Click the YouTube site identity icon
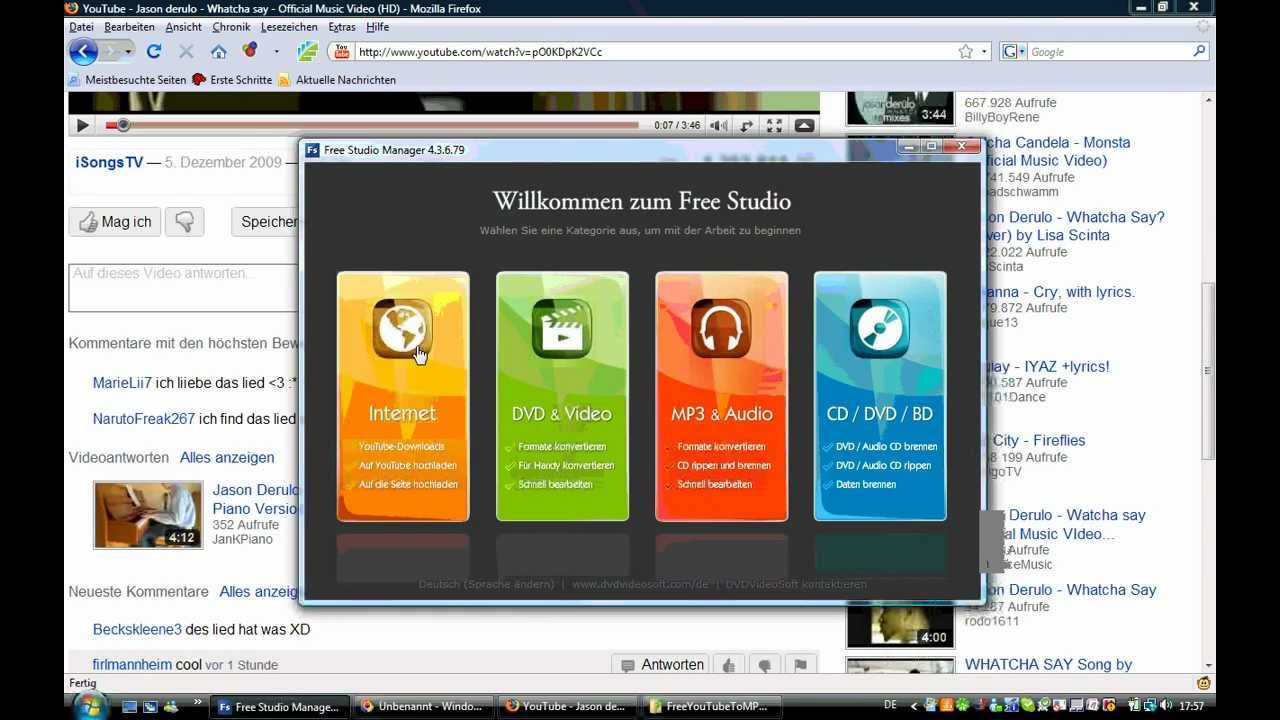The height and width of the screenshot is (720, 1280). tap(342, 51)
